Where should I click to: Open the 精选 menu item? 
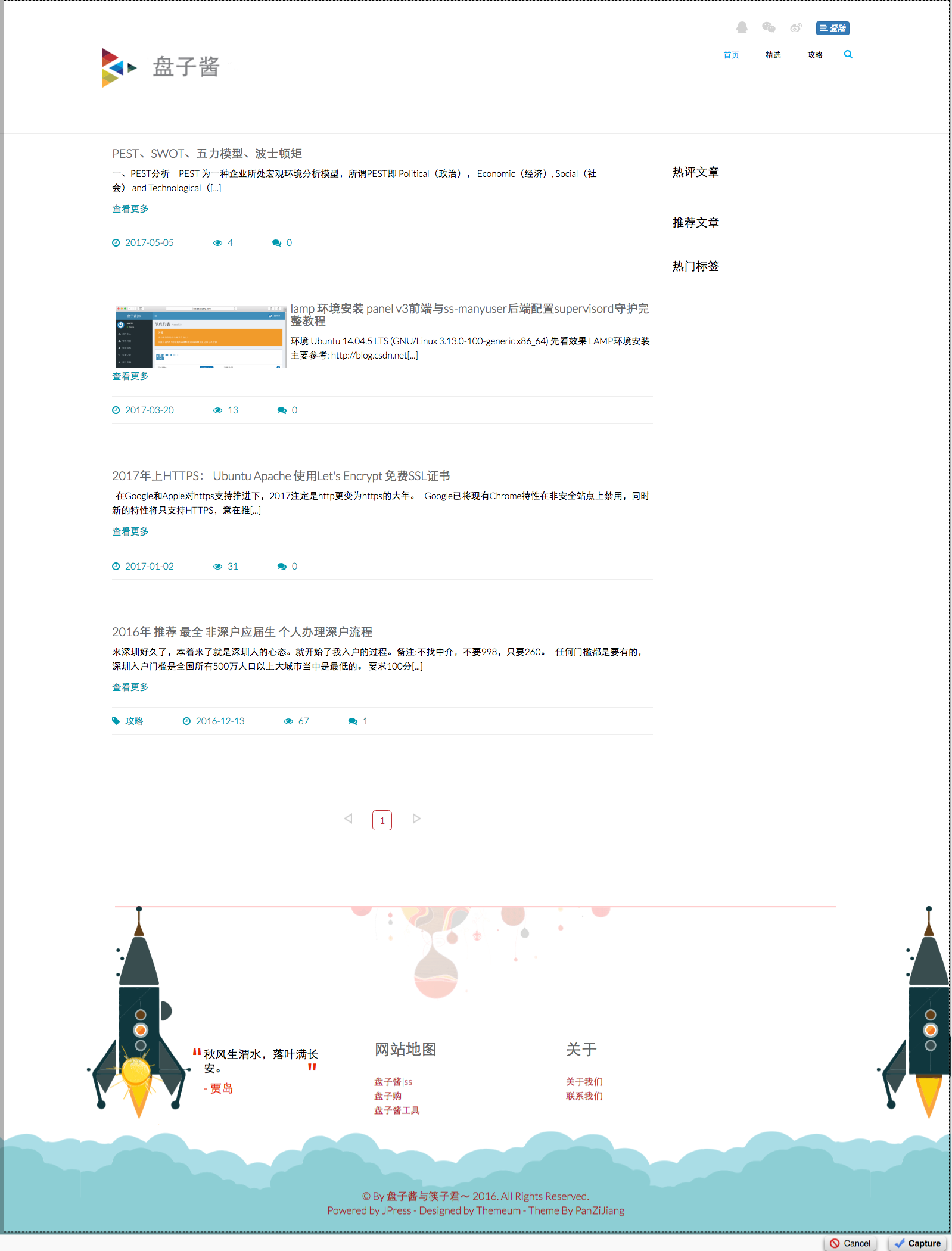[x=773, y=55]
